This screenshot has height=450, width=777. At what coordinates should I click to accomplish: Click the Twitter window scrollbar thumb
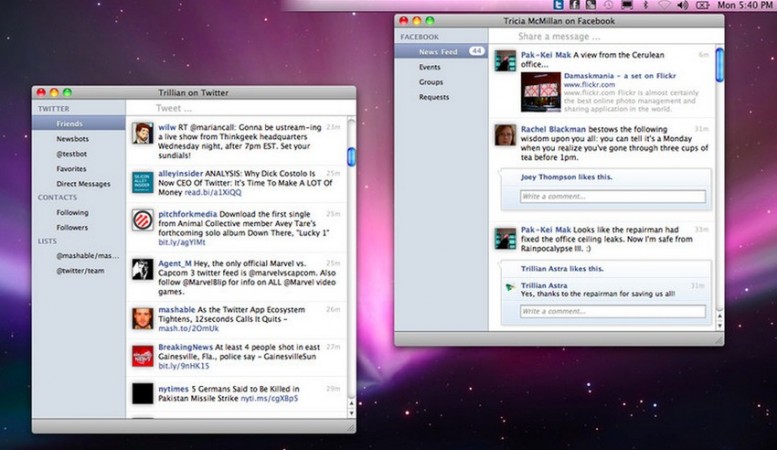pos(351,157)
